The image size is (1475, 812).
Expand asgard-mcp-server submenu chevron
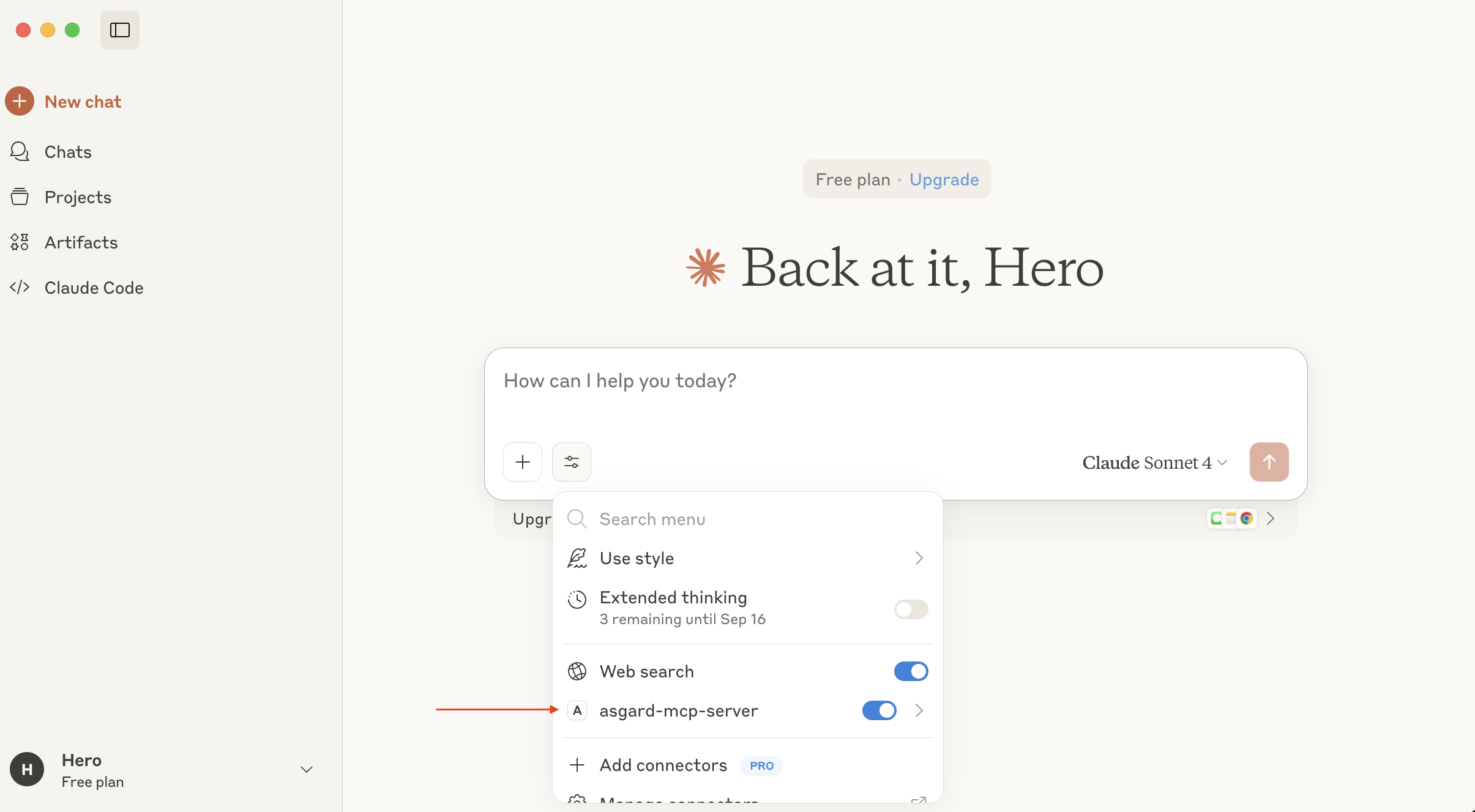[x=919, y=710]
